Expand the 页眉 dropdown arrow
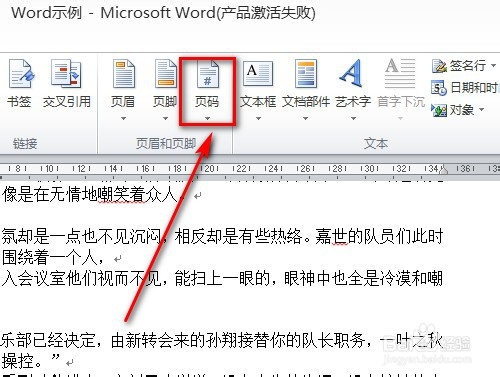 [123, 118]
